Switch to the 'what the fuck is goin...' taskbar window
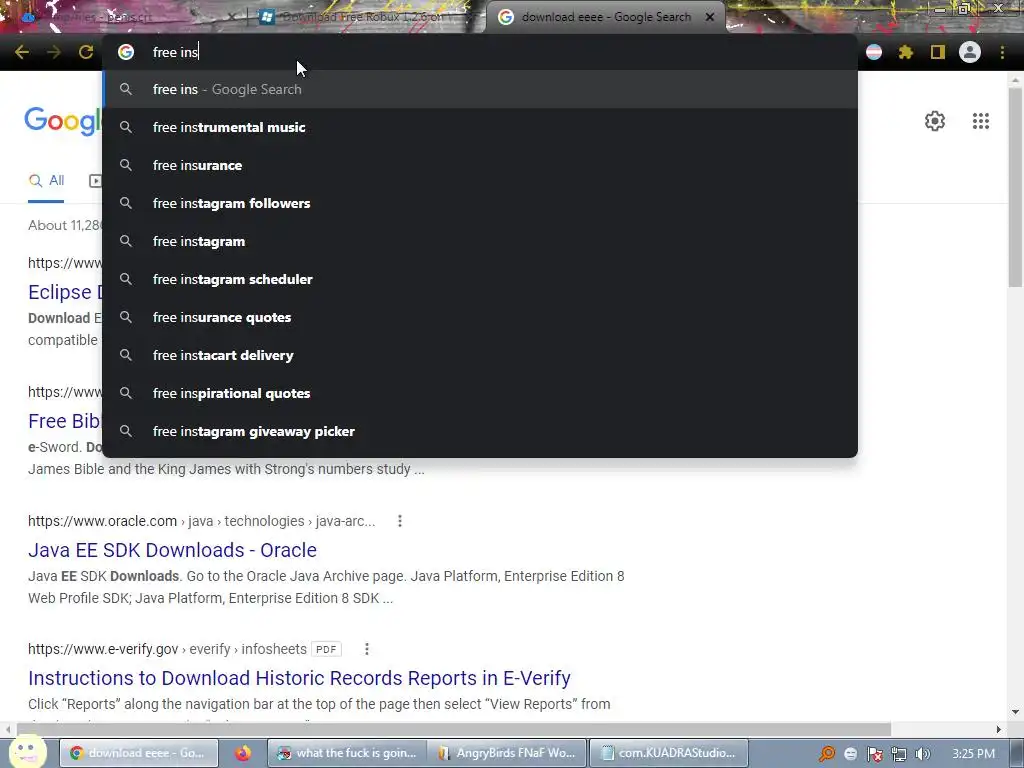The image size is (1024, 768). click(x=347, y=753)
